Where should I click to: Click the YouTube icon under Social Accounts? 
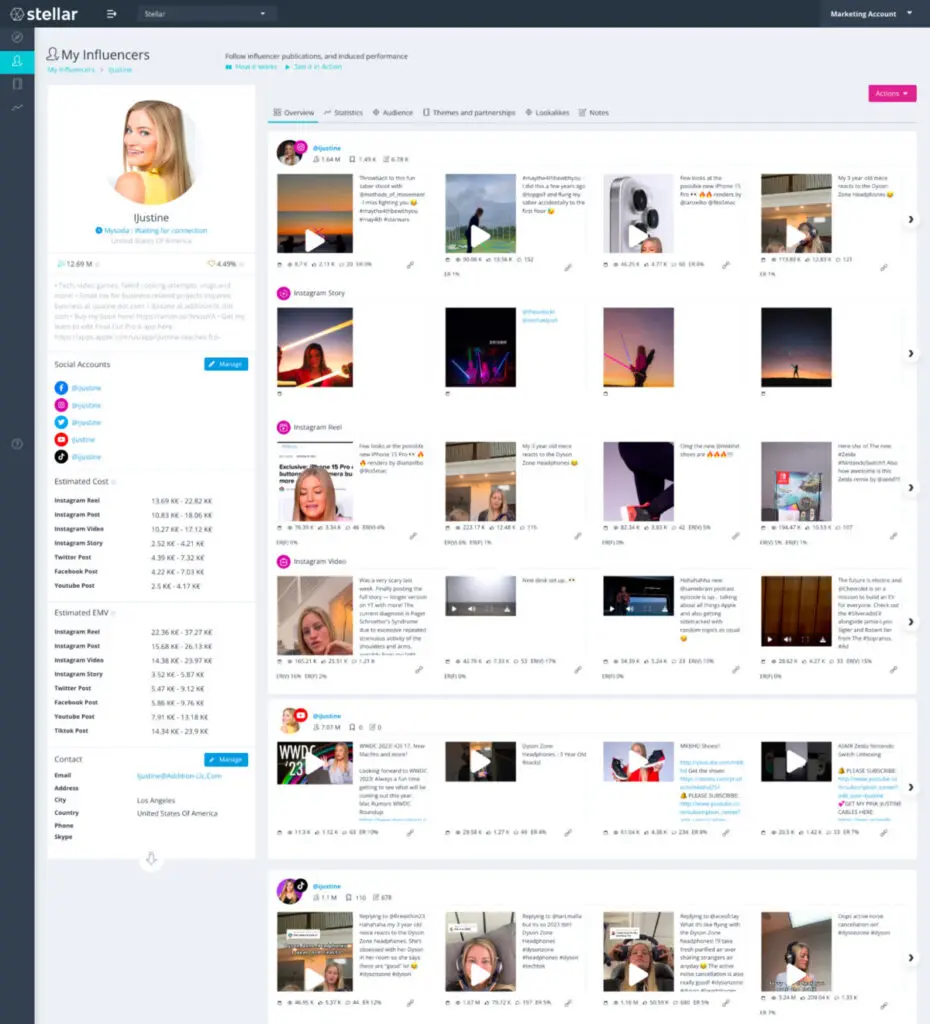tap(61, 439)
